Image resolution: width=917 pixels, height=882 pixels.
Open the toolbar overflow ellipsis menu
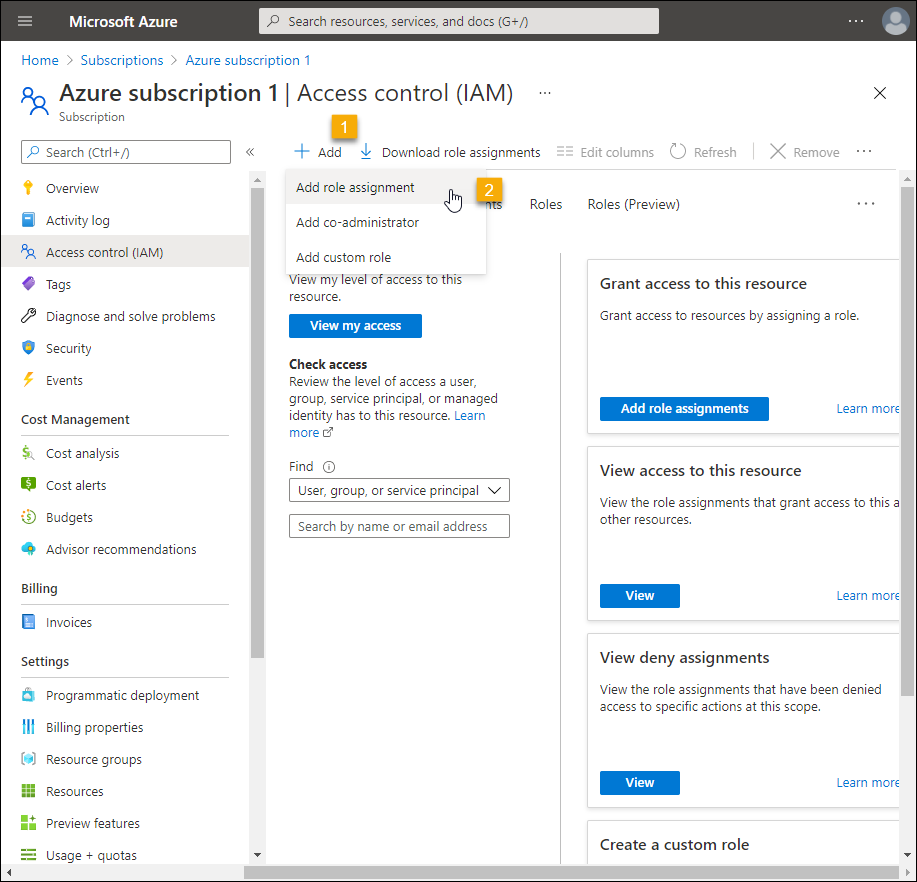[864, 152]
